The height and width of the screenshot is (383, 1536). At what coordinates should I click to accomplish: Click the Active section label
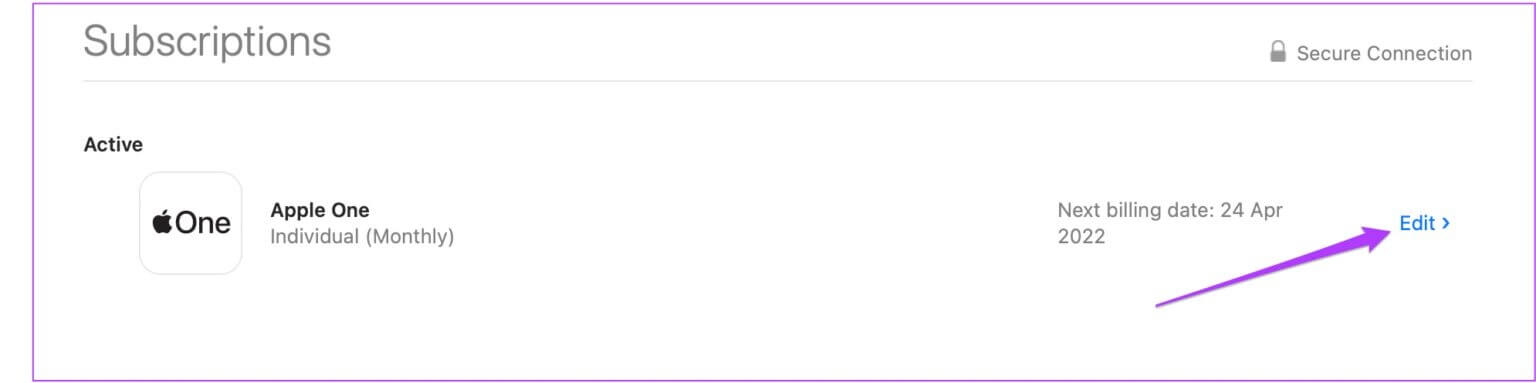click(x=113, y=145)
